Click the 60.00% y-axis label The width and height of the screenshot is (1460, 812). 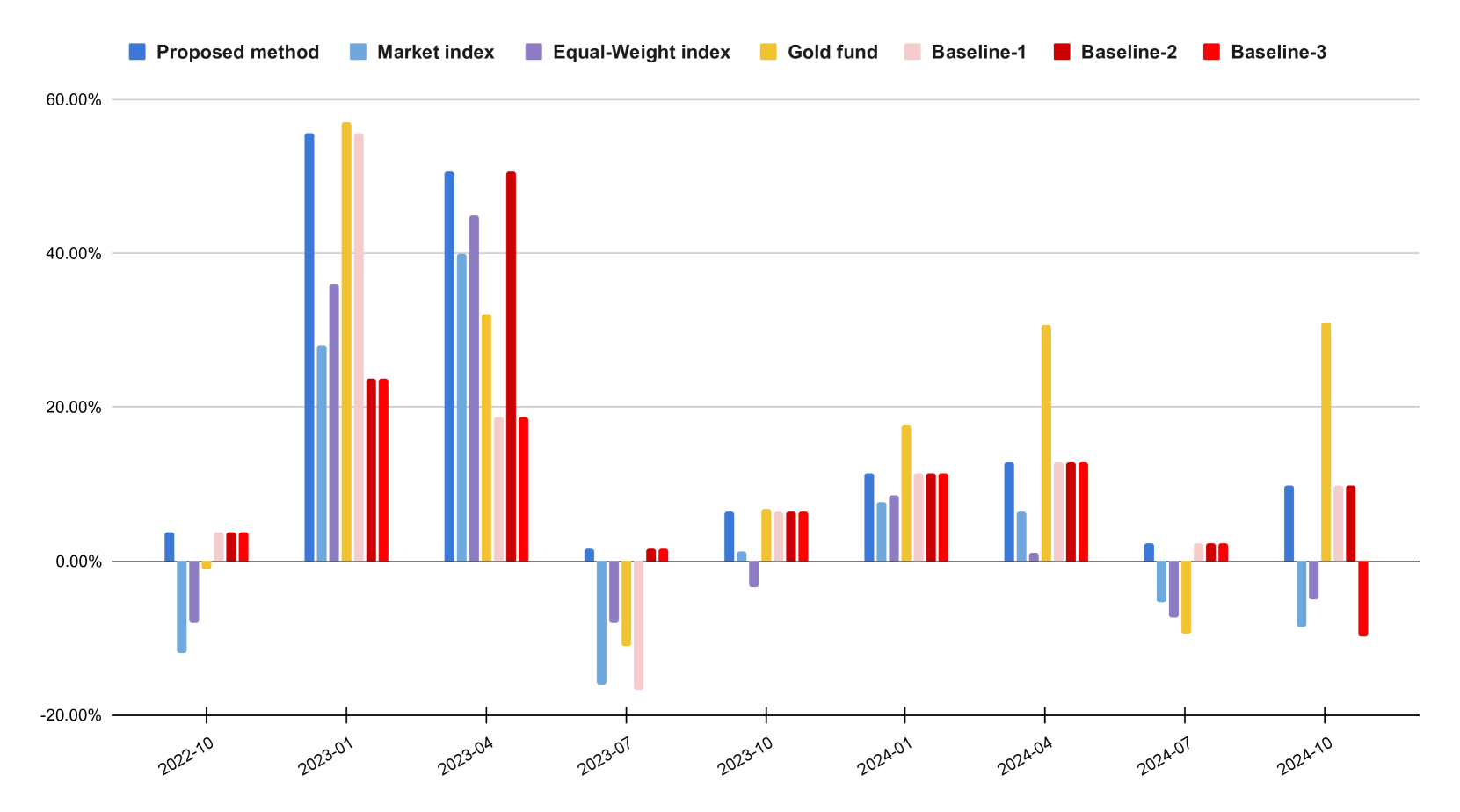pyautogui.click(x=74, y=100)
